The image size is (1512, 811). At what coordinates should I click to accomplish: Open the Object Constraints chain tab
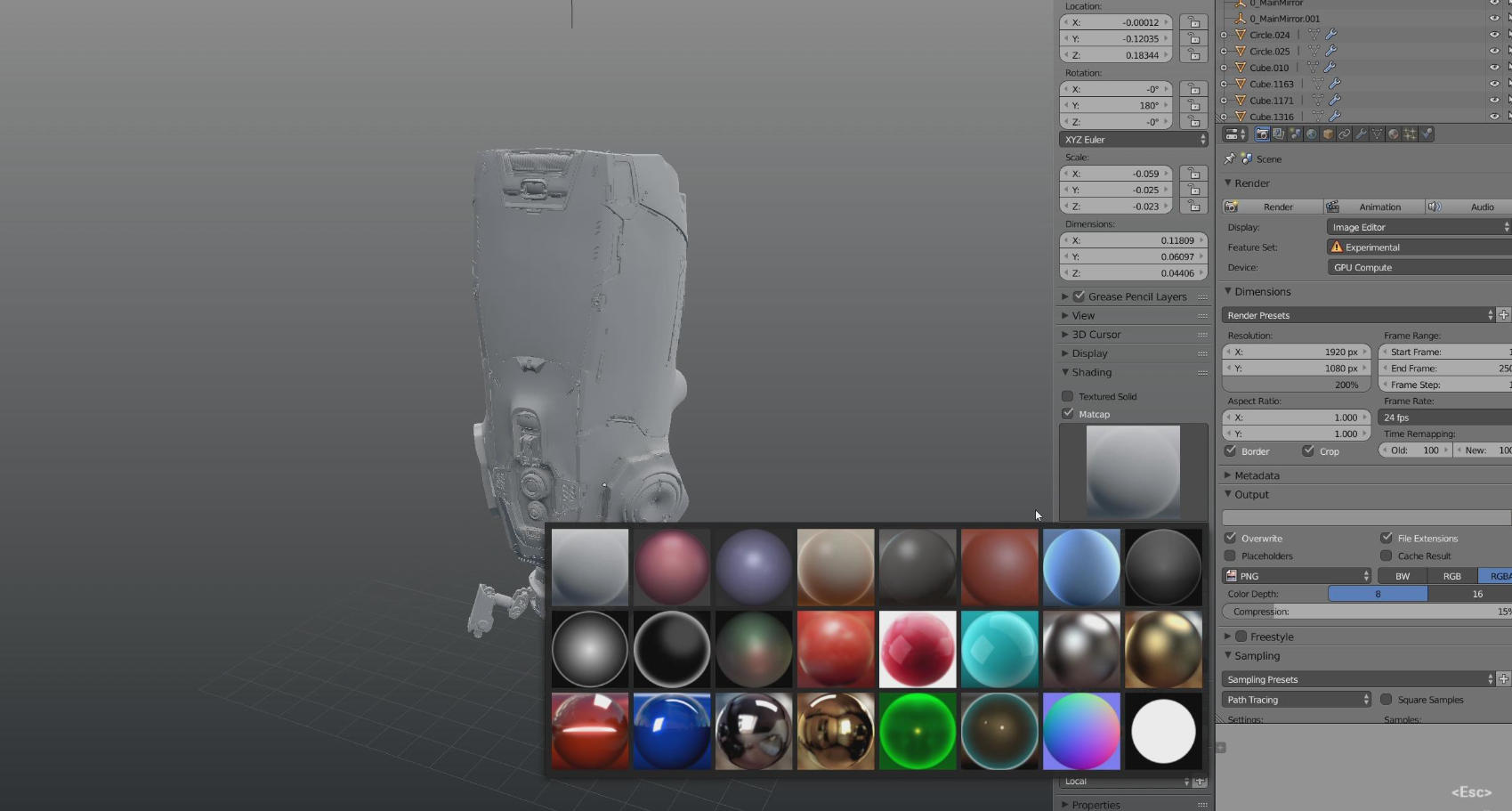pos(1344,134)
